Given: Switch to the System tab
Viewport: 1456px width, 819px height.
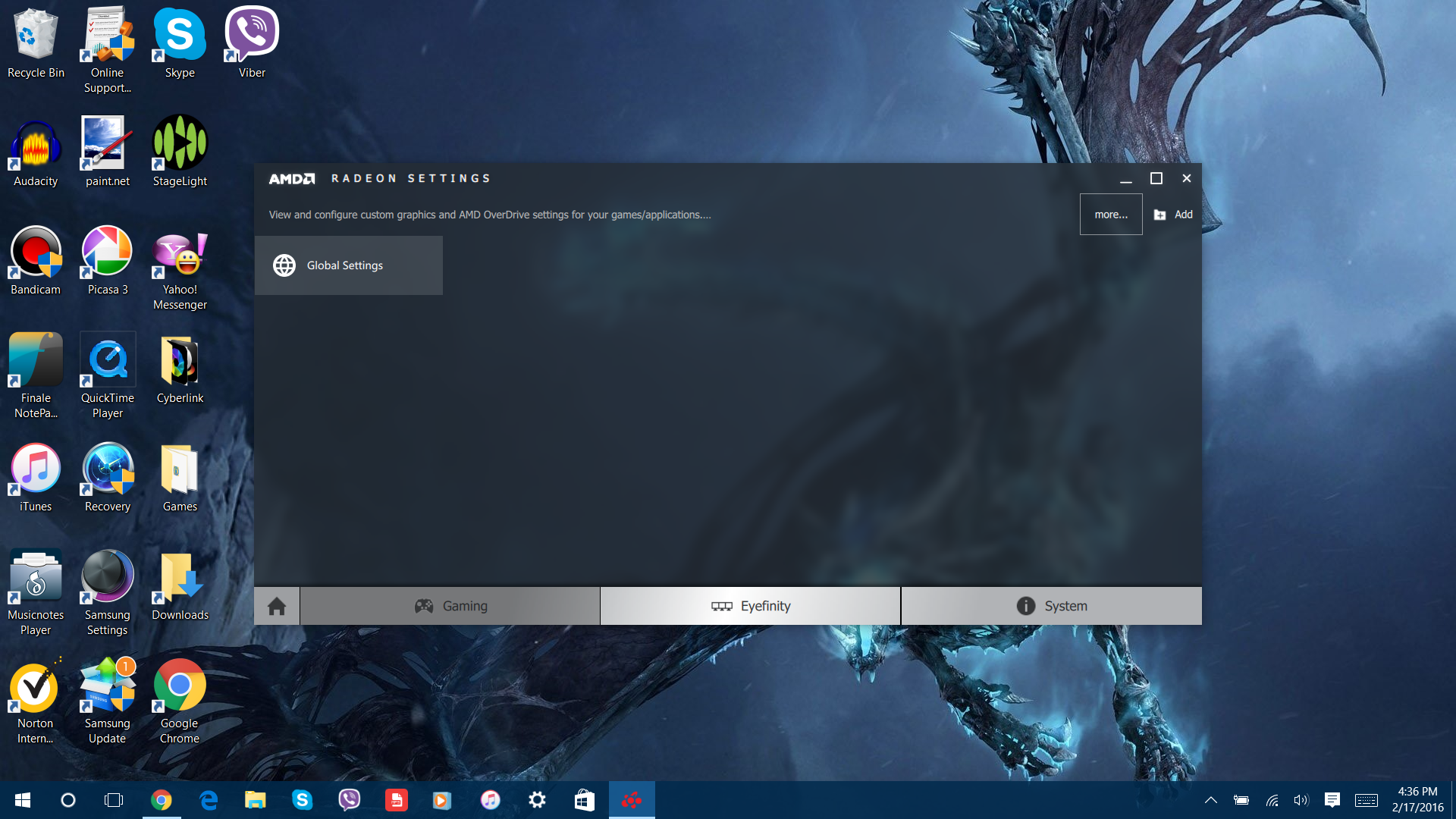Looking at the screenshot, I should pyautogui.click(x=1052, y=606).
